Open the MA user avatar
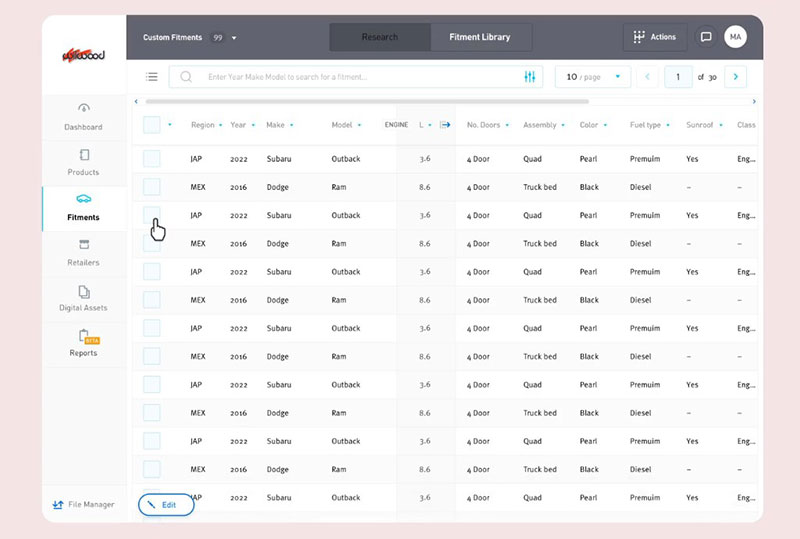Image resolution: width=800 pixels, height=539 pixels. coord(735,37)
